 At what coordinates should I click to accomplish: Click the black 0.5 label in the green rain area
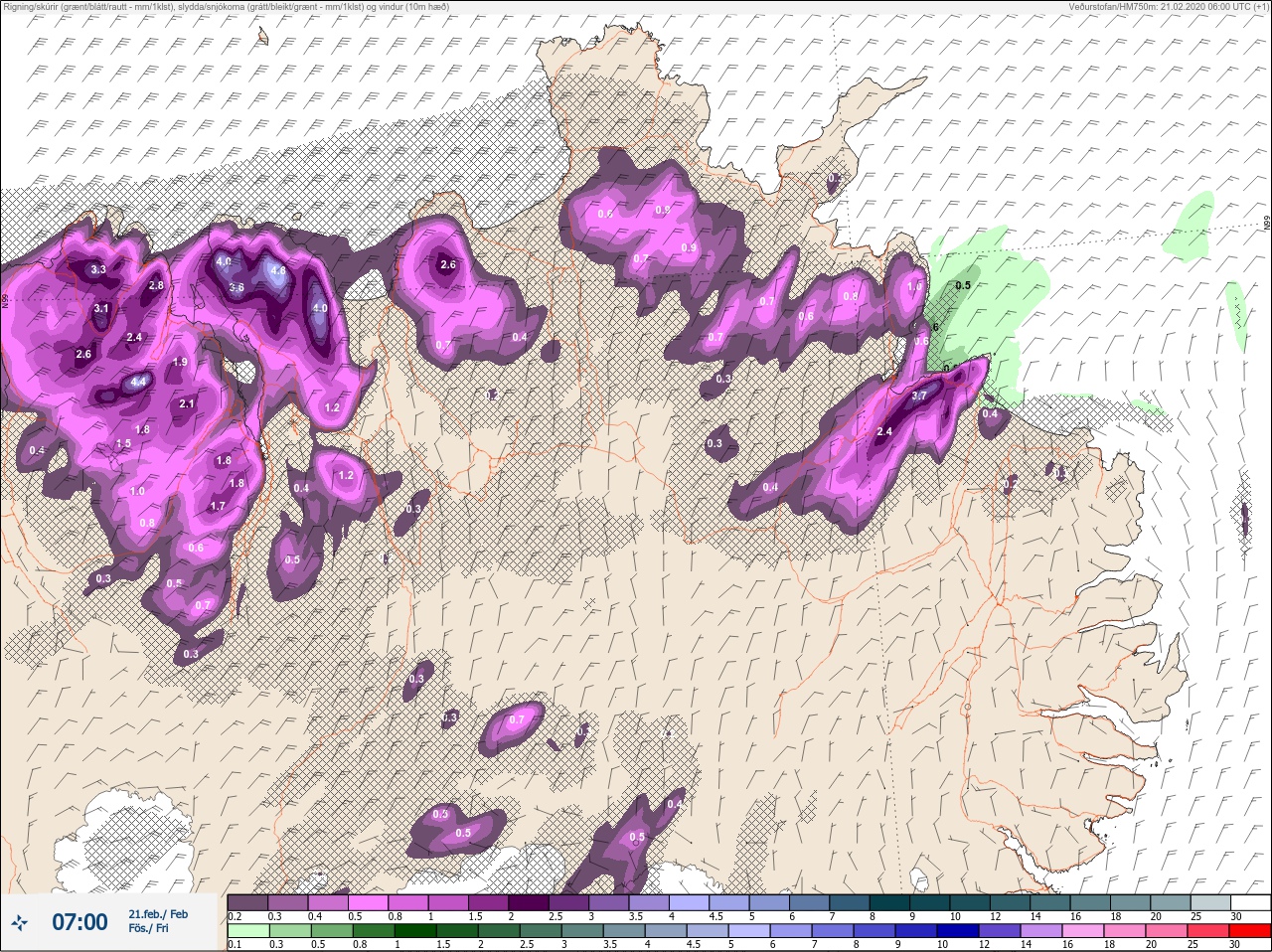963,285
